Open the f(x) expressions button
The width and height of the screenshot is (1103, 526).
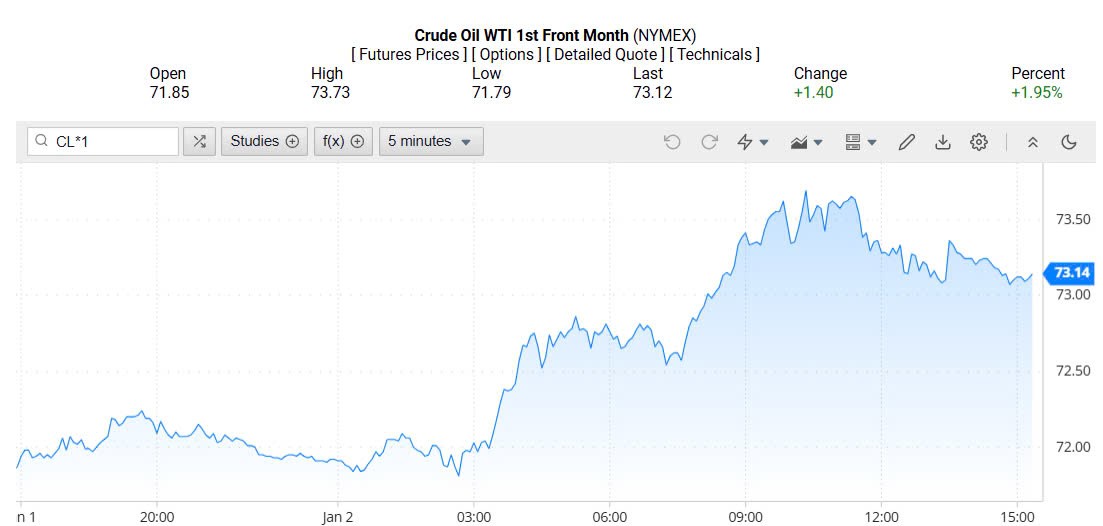pyautogui.click(x=342, y=141)
